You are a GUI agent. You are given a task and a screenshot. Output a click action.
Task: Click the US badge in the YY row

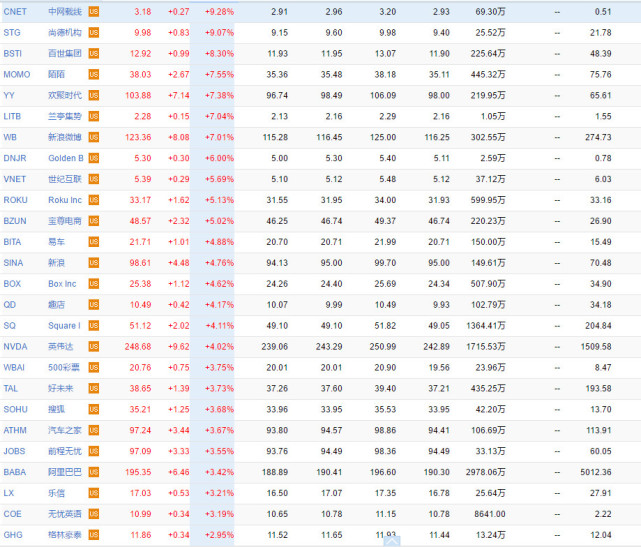point(94,95)
